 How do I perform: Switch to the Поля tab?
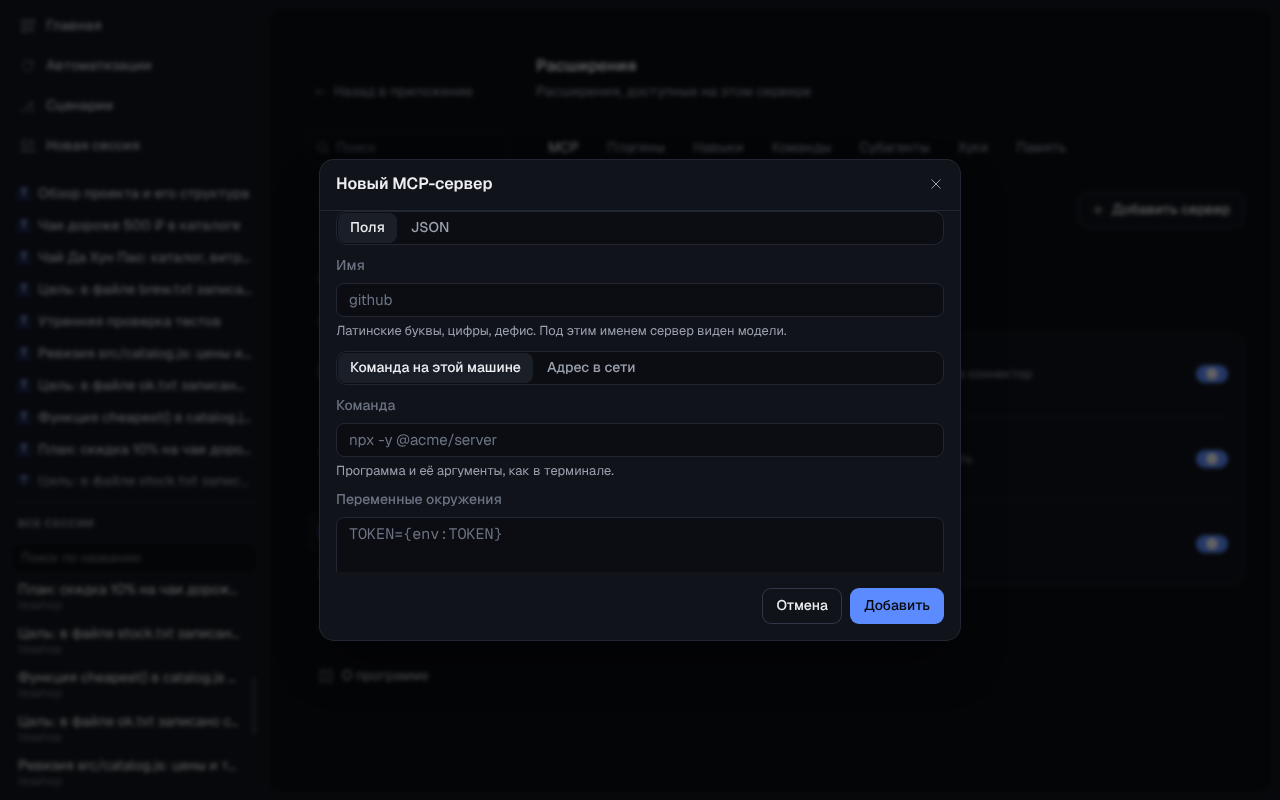(367, 227)
